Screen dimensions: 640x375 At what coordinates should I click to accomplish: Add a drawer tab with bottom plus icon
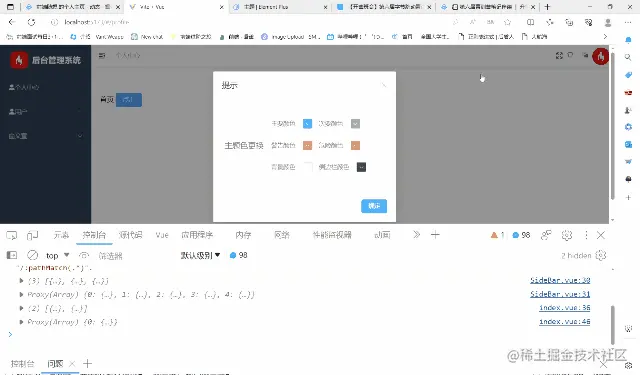[x=87, y=364]
